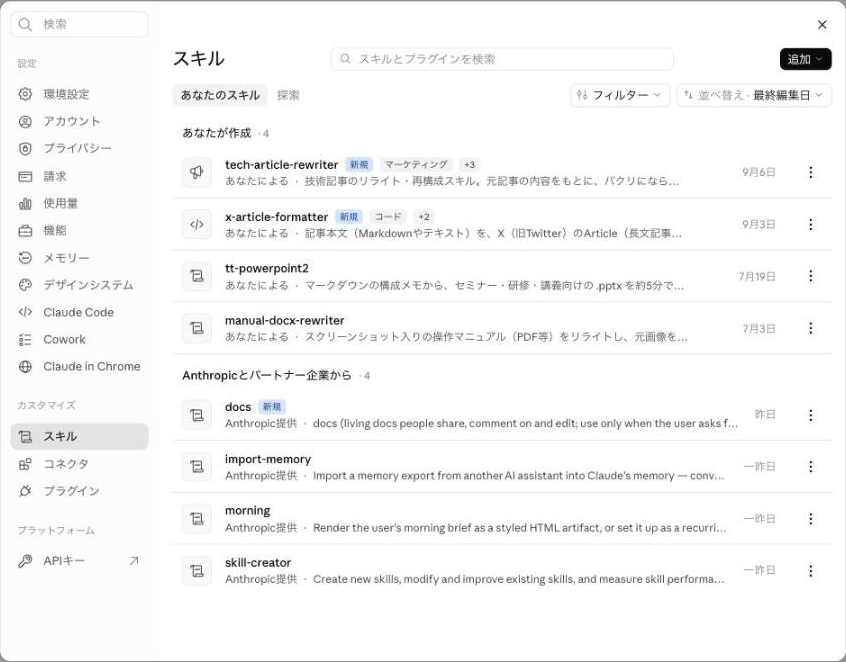Open tt-powerpoint2 skill name

click(x=267, y=269)
